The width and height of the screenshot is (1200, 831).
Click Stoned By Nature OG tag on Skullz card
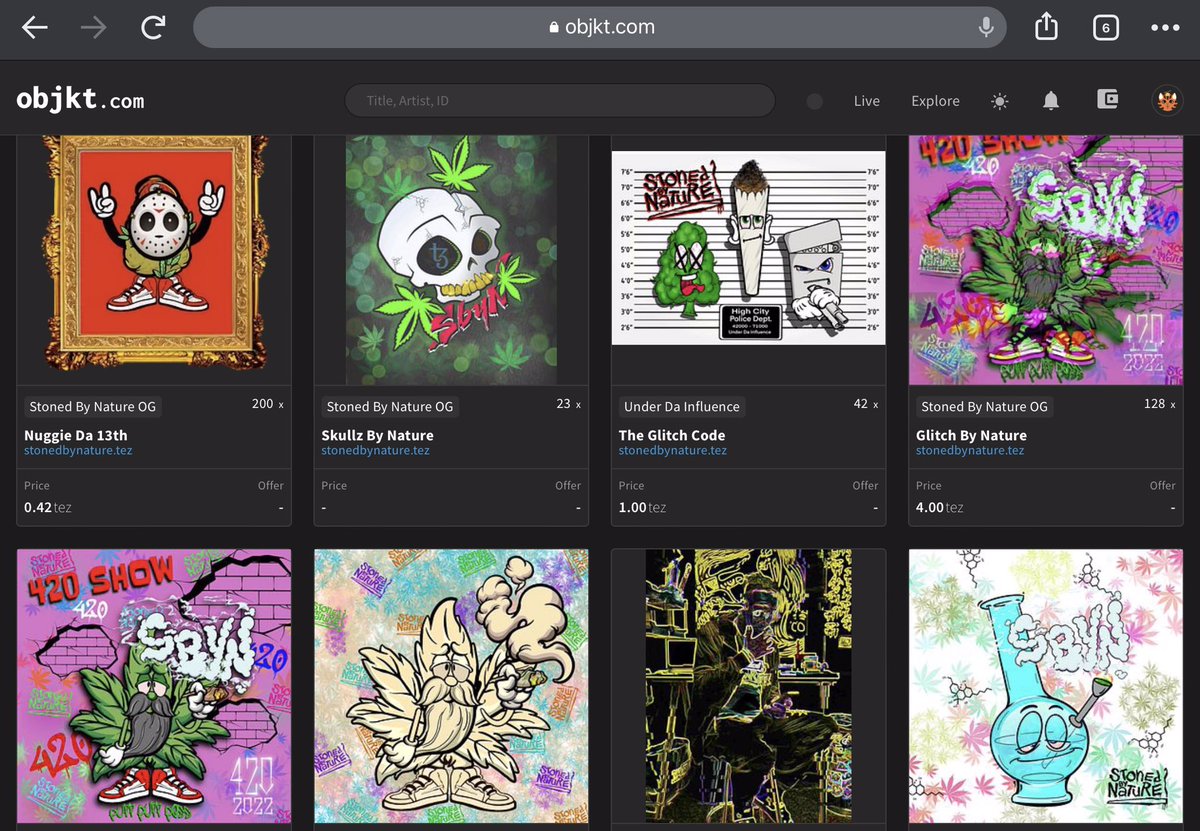[x=390, y=407]
